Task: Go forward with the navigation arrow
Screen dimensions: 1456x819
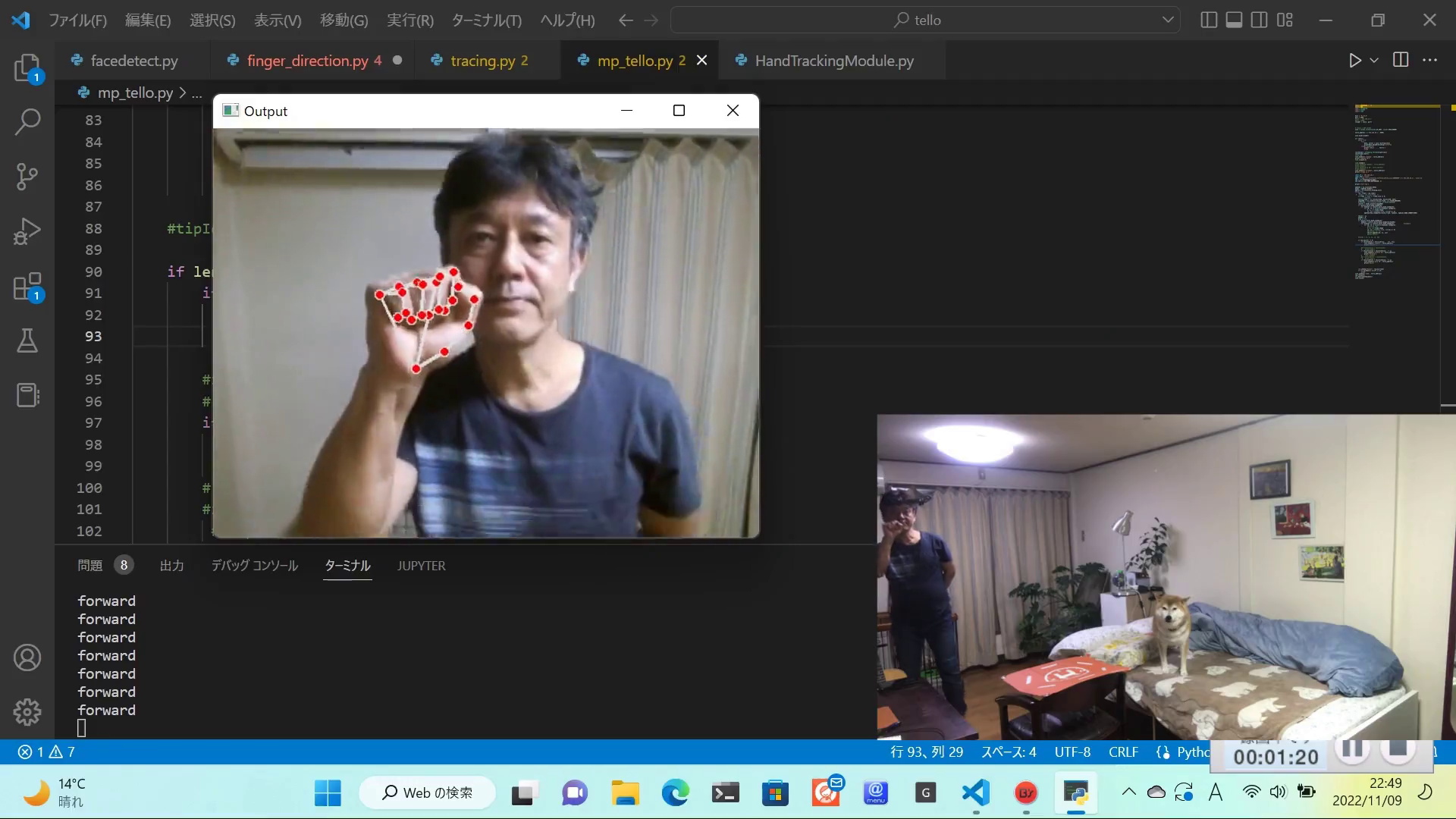Action: (x=651, y=20)
